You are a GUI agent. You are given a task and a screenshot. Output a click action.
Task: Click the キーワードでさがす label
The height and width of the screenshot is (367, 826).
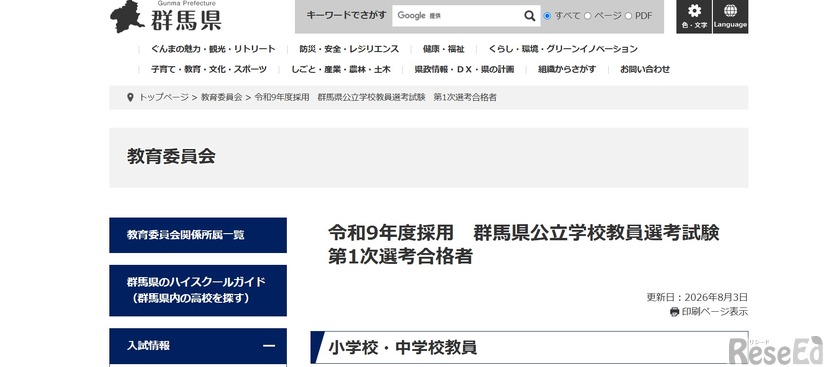click(346, 15)
